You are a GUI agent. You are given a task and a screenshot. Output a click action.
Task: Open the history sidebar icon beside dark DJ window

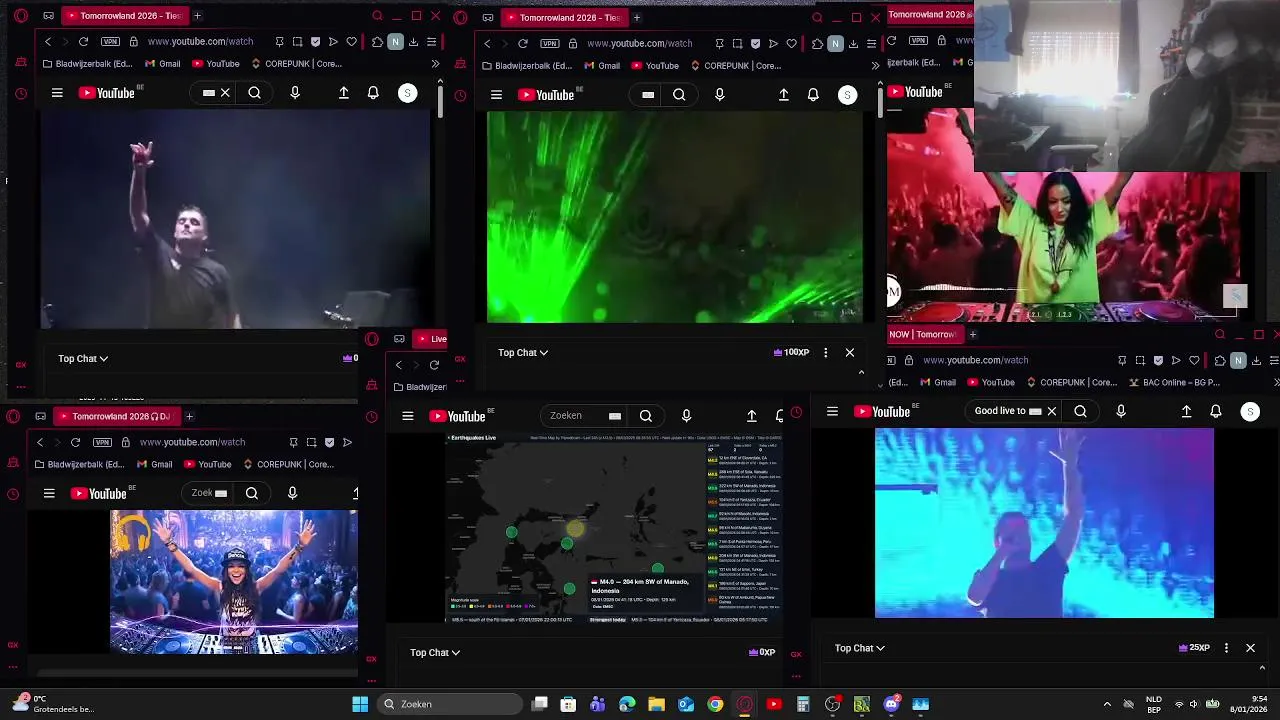[21, 94]
